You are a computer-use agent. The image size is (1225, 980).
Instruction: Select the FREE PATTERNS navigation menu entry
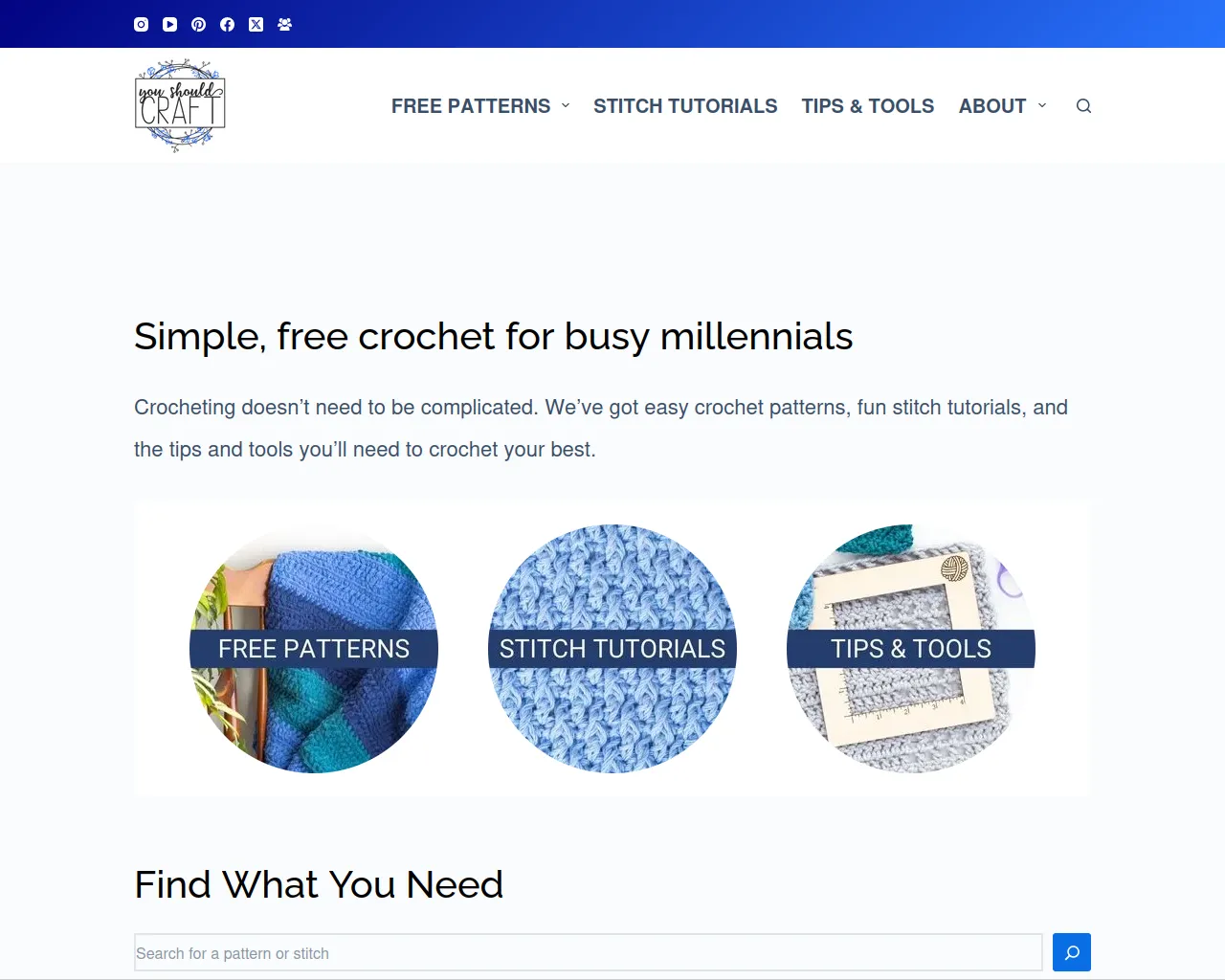point(470,106)
